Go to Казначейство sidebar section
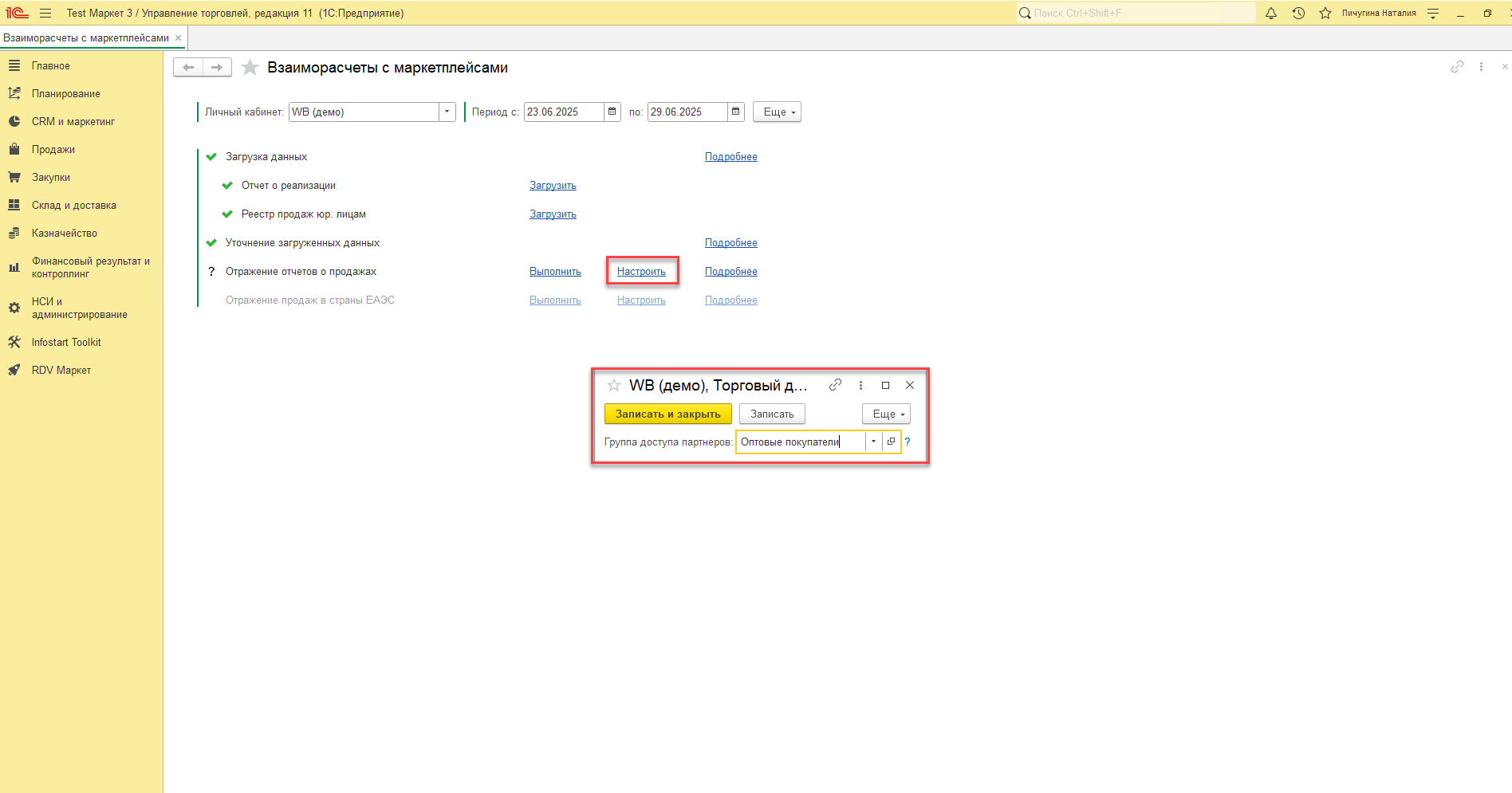The image size is (1512, 793). coord(65,234)
